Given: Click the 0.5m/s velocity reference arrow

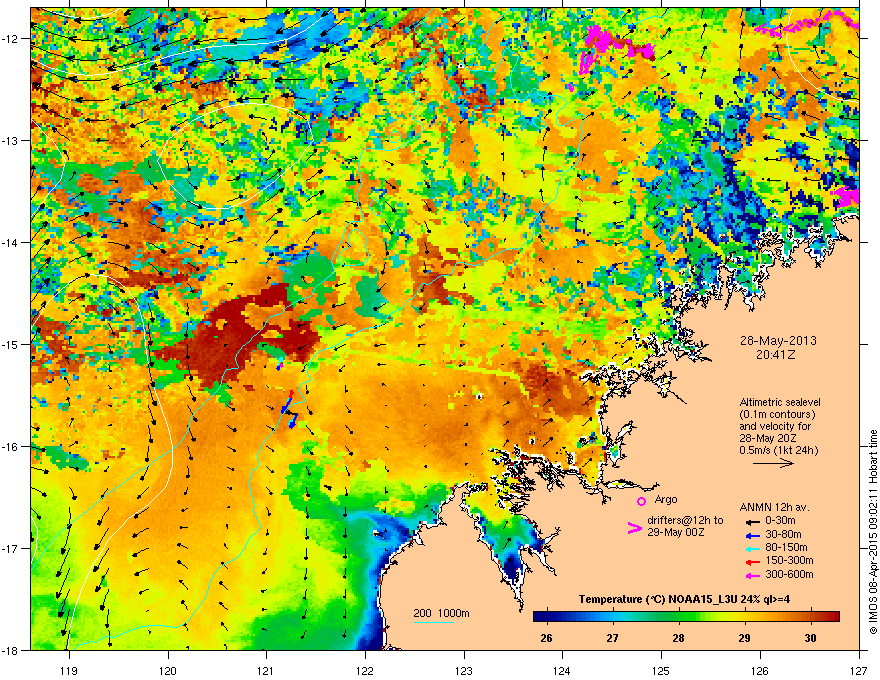Looking at the screenshot, I should coord(773,463).
